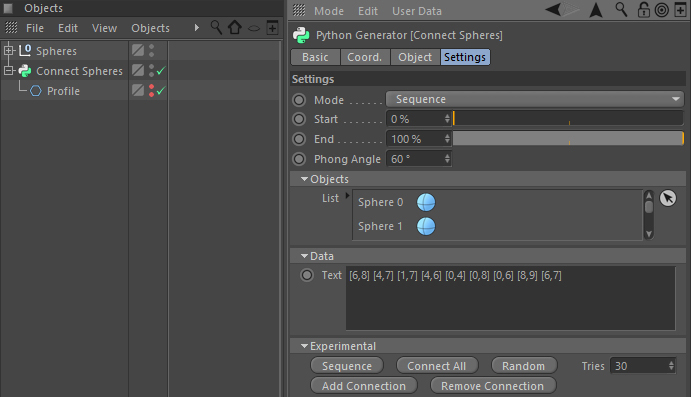The image size is (691, 397).
Task: Open the Edit menu in Objects manager
Action: point(68,28)
